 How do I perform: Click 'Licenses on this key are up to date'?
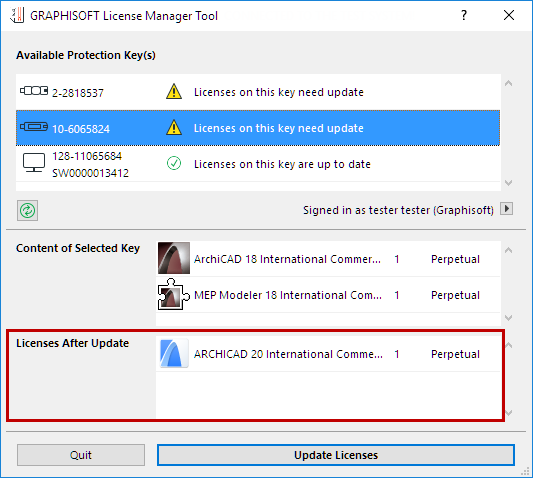(282, 164)
